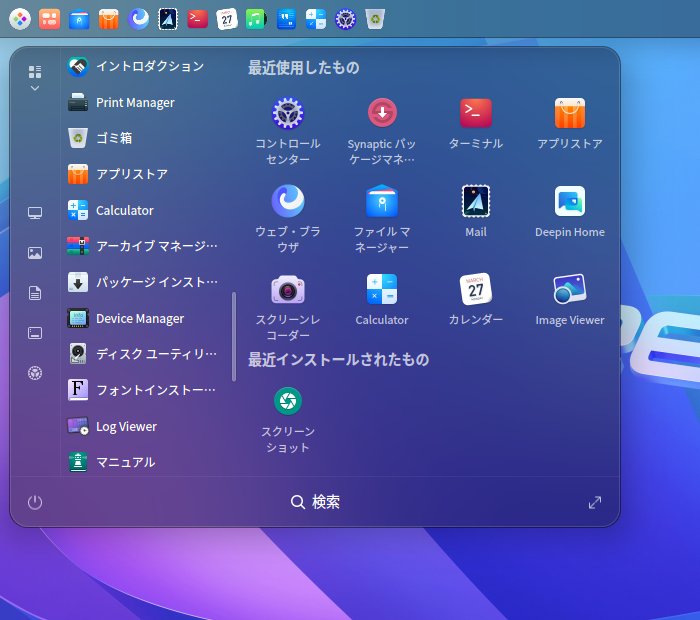
Task: Open Synaptic package manager from recent apps
Action: click(x=381, y=114)
